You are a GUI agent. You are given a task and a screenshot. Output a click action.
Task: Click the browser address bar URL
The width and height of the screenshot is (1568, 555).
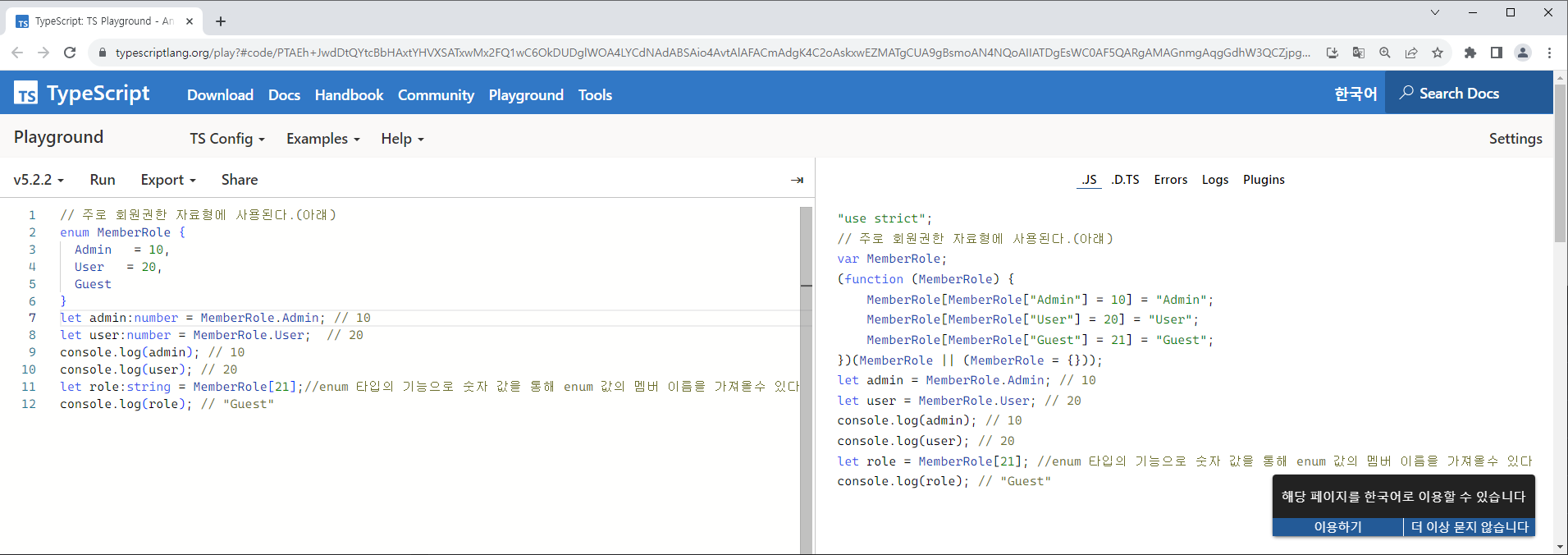tap(712, 53)
